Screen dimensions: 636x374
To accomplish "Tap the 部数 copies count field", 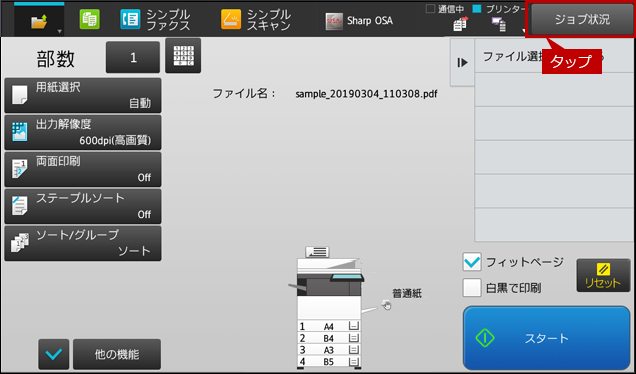I will tap(133, 57).
